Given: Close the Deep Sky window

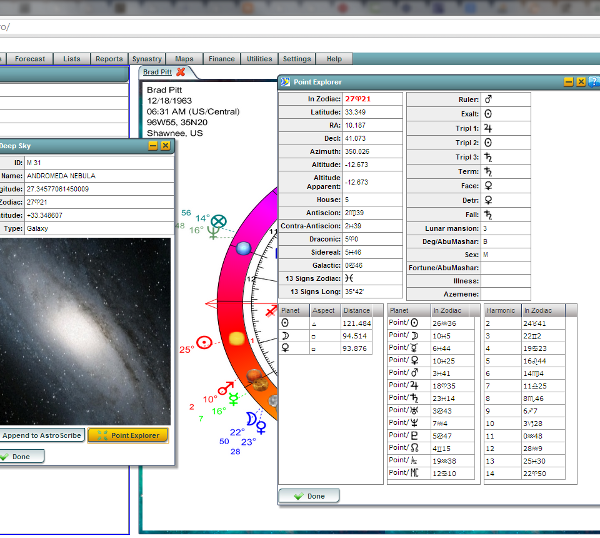Looking at the screenshot, I should pyautogui.click(x=166, y=145).
